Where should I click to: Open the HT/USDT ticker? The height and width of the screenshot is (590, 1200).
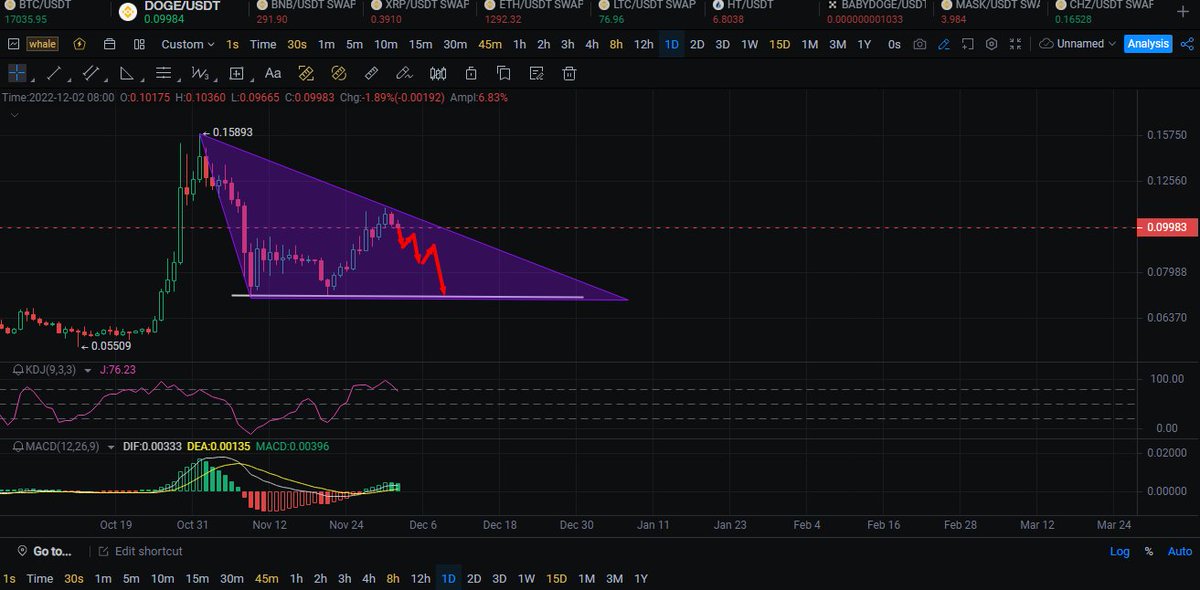tap(743, 12)
